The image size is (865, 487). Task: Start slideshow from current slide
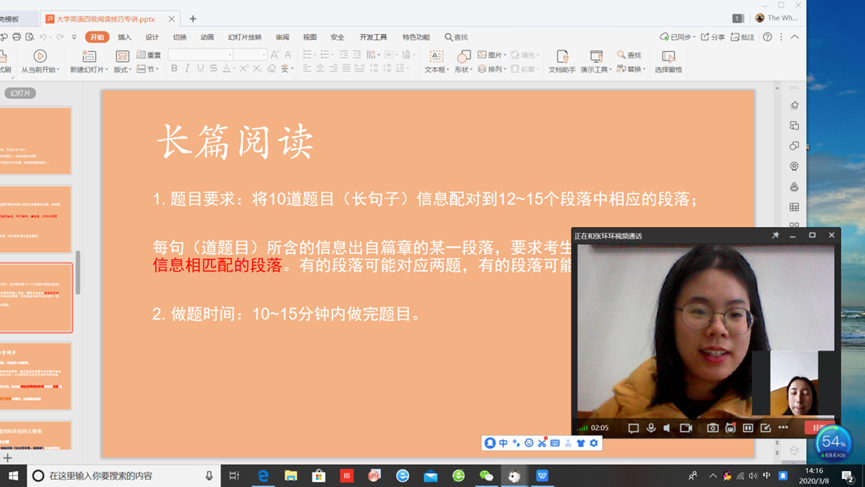click(x=40, y=61)
